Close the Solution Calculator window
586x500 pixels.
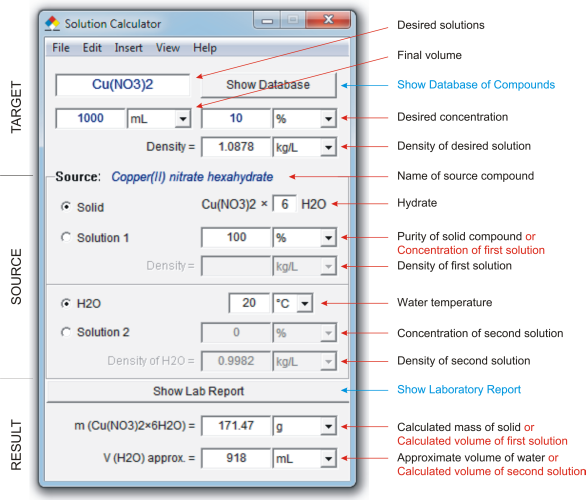click(x=328, y=20)
